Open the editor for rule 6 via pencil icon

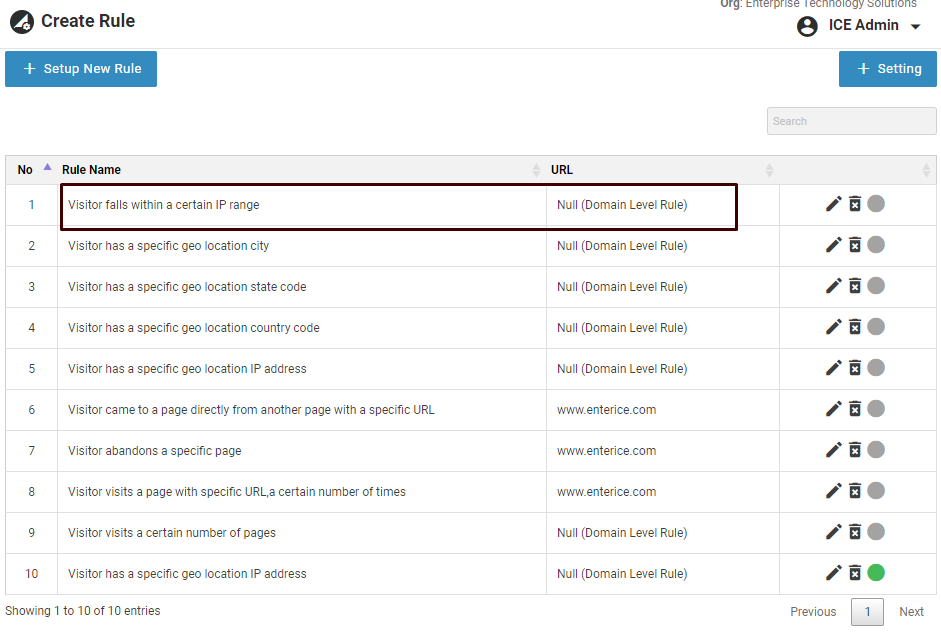coord(833,409)
